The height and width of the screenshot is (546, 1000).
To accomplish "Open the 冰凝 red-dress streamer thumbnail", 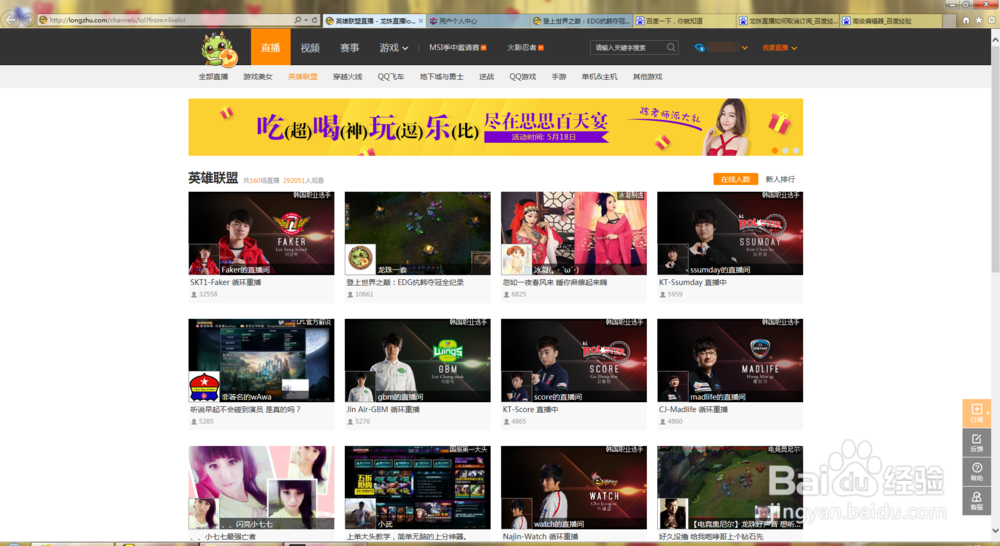I will 574,233.
